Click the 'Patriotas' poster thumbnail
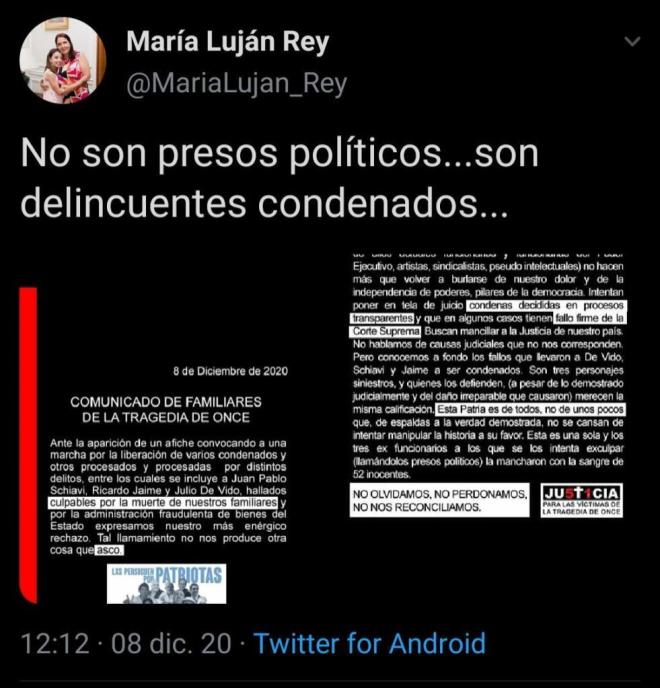Image resolution: width=660 pixels, height=688 pixels. click(x=167, y=584)
